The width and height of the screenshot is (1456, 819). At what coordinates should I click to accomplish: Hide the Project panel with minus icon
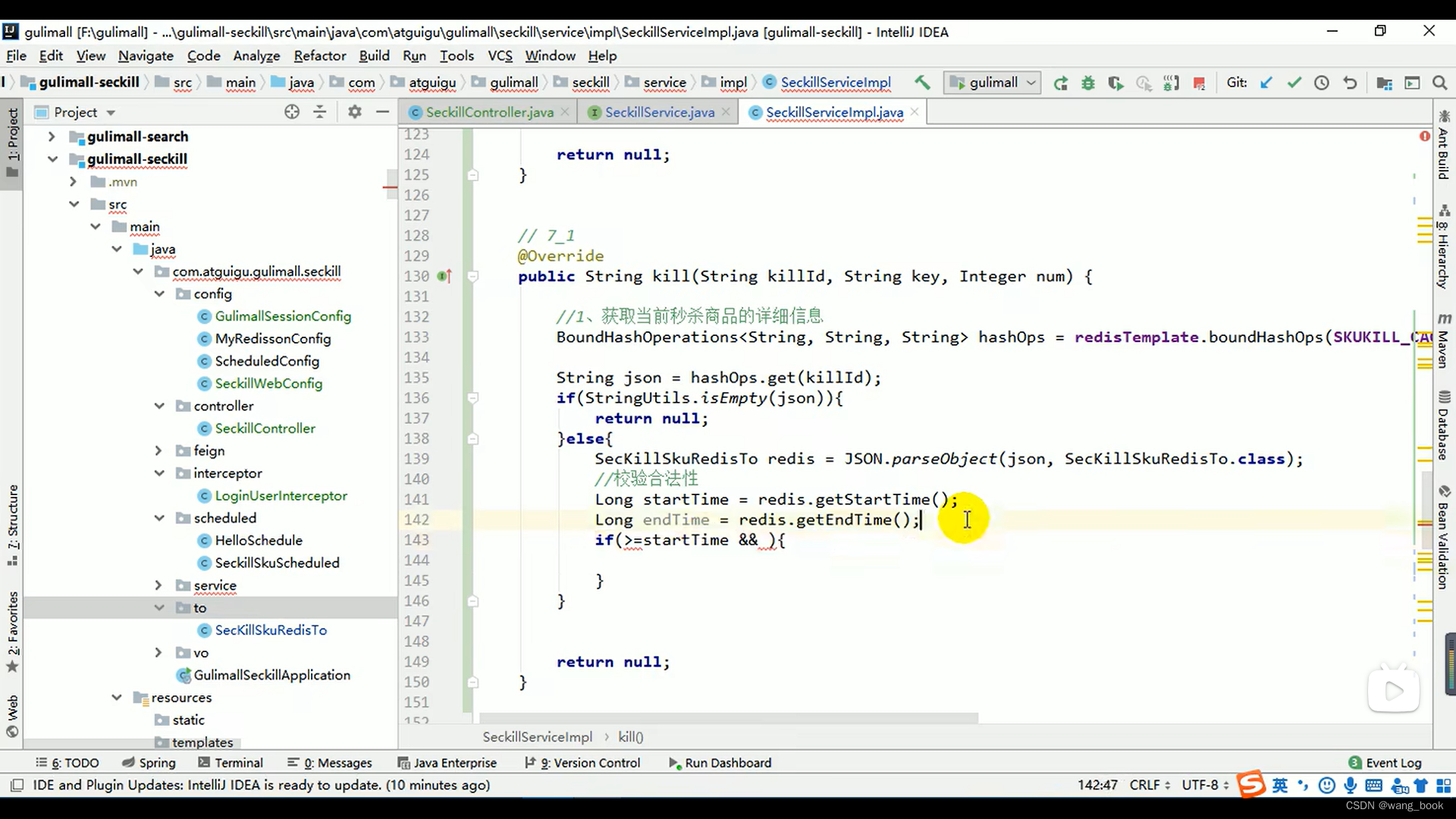(x=382, y=112)
